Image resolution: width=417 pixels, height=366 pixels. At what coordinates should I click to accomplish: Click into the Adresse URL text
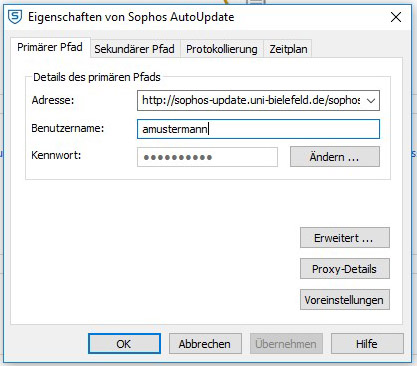(x=251, y=100)
